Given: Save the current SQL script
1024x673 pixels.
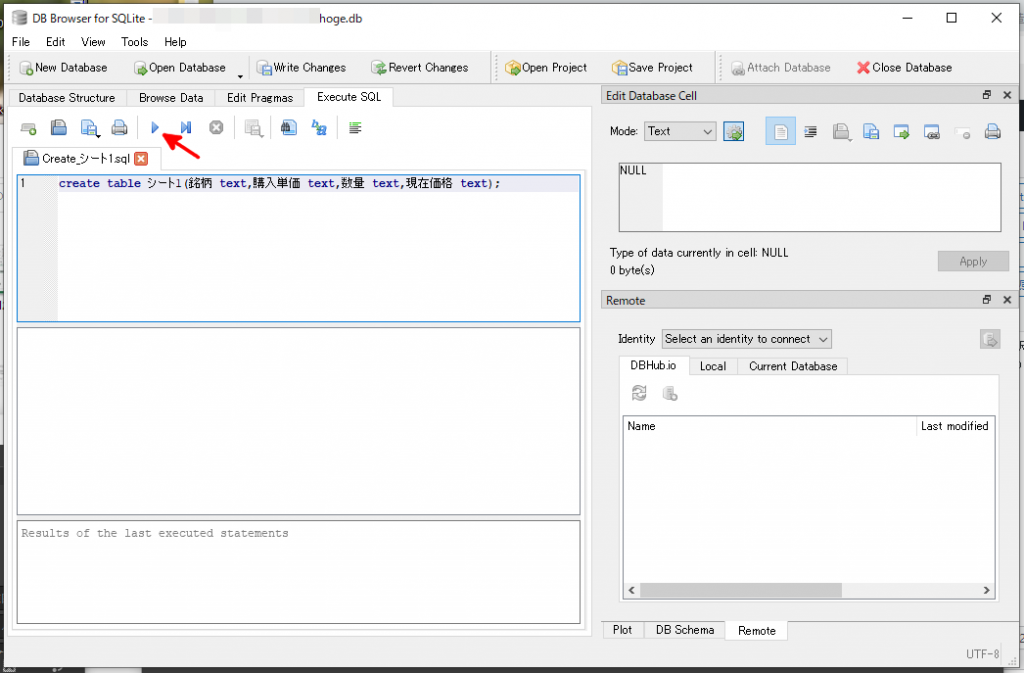Looking at the screenshot, I should pyautogui.click(x=90, y=127).
